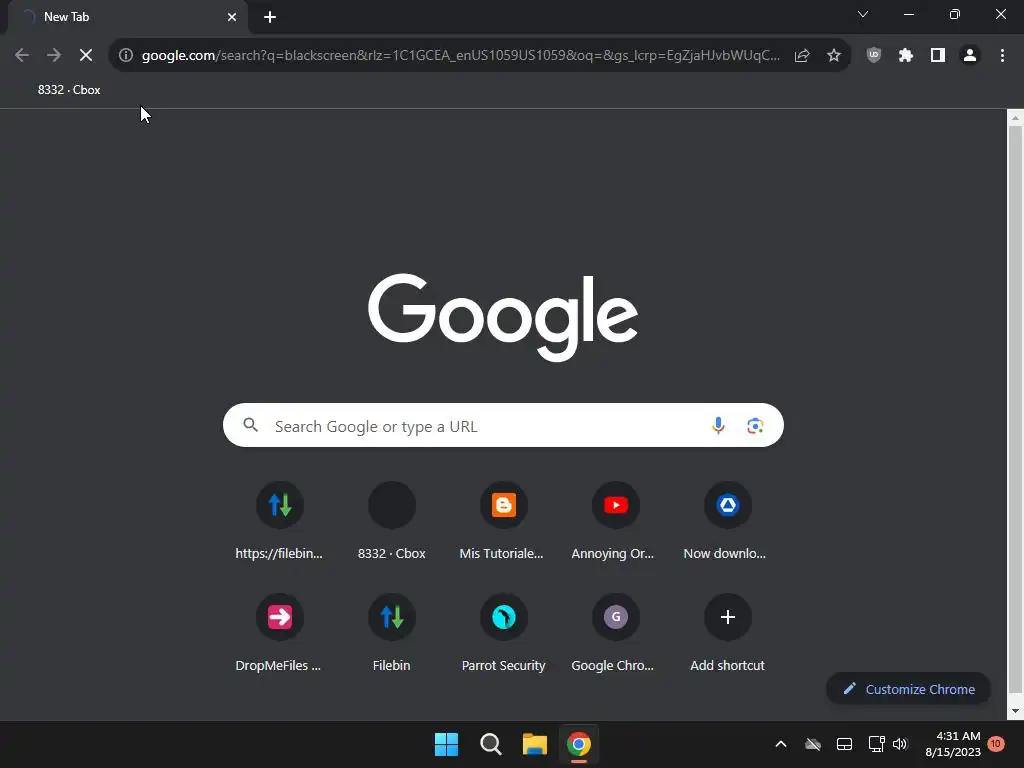Click the Google logo
Screen dimensions: 1024x768
coord(503,317)
